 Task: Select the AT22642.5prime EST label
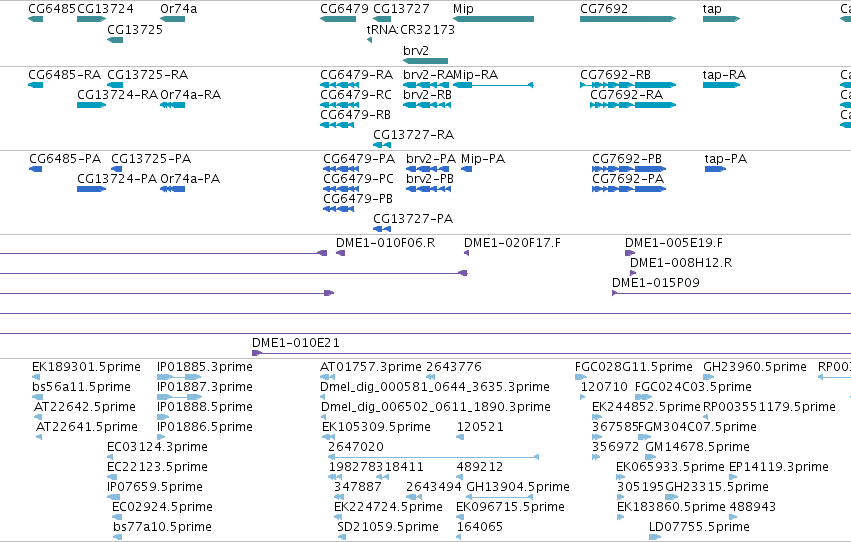pos(85,407)
